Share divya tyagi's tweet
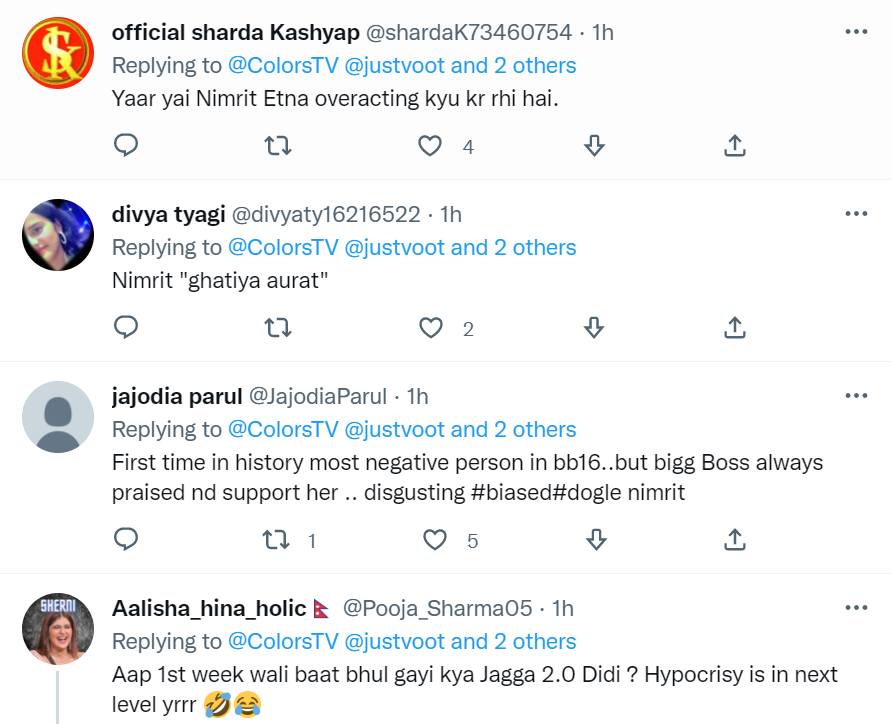The width and height of the screenshot is (892, 724). (x=734, y=328)
